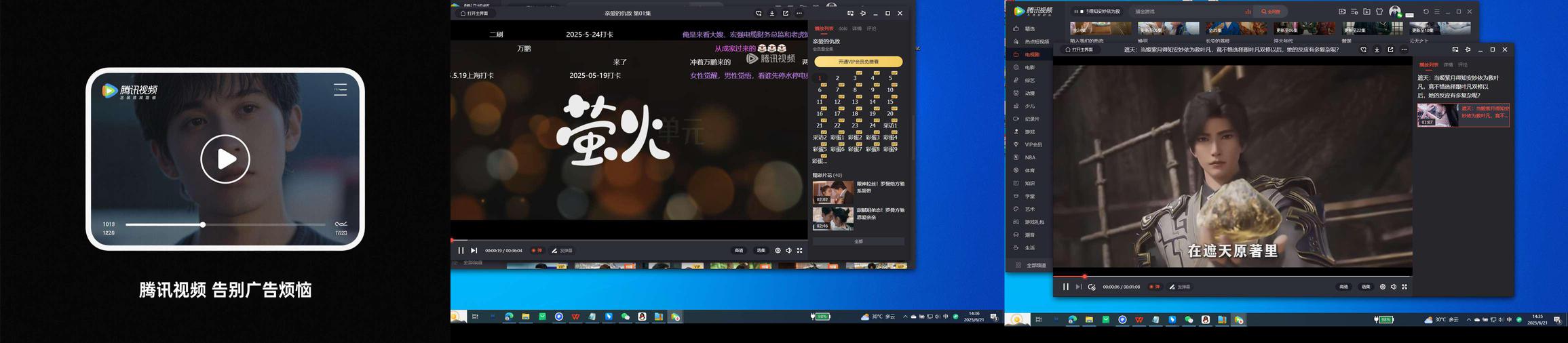Click 发弹幕 input in the 亲爱的仇敌 player
The image size is (1568, 343).
[562, 251]
